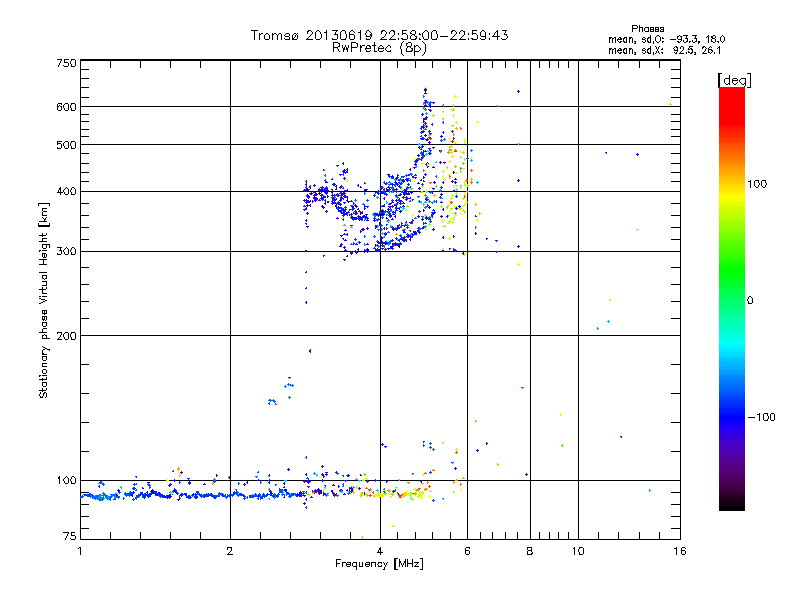The image size is (800, 600).
Task: Click the 'mean, sd,O: -93.3, 18.0' line
Action: pos(666,39)
